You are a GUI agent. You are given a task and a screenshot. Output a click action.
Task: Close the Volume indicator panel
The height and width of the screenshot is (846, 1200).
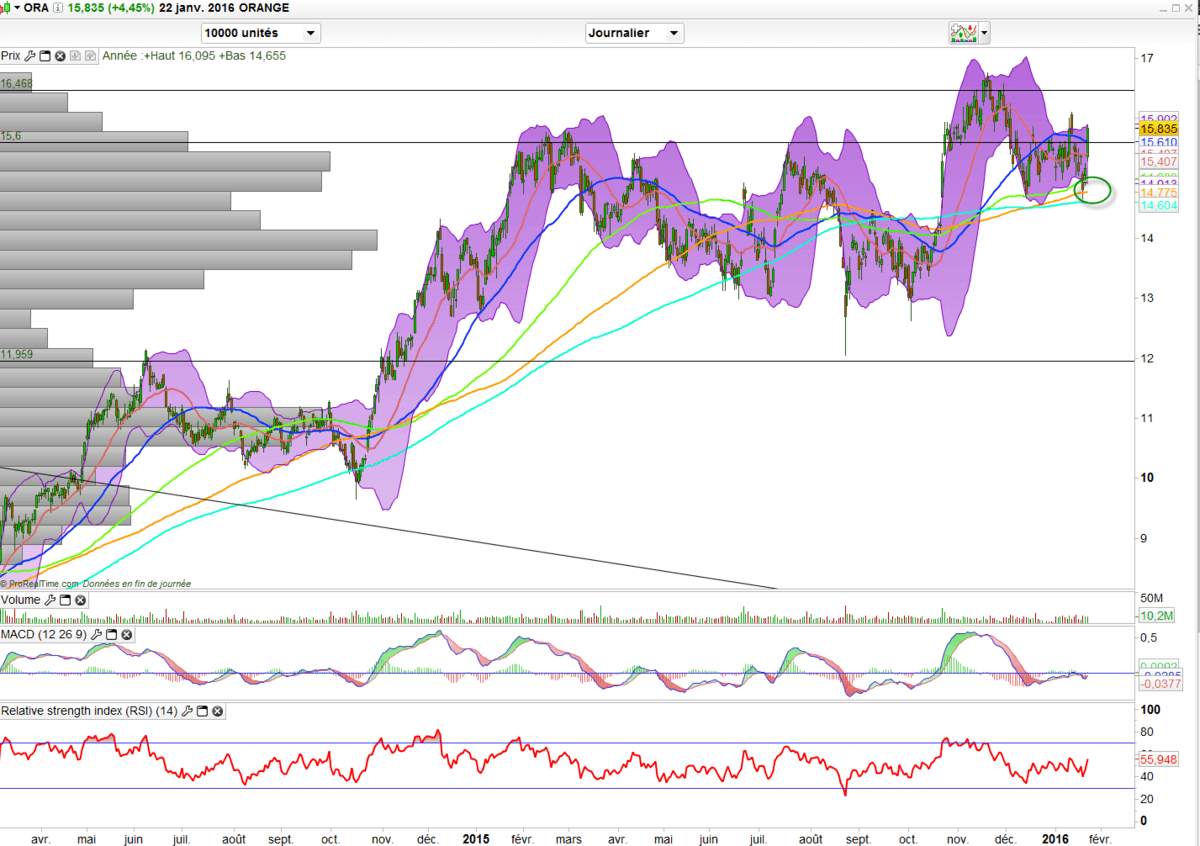80,600
